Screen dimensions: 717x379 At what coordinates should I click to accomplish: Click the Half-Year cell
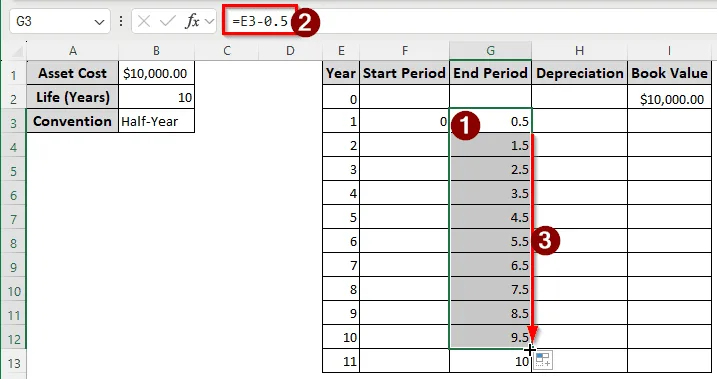coord(156,121)
